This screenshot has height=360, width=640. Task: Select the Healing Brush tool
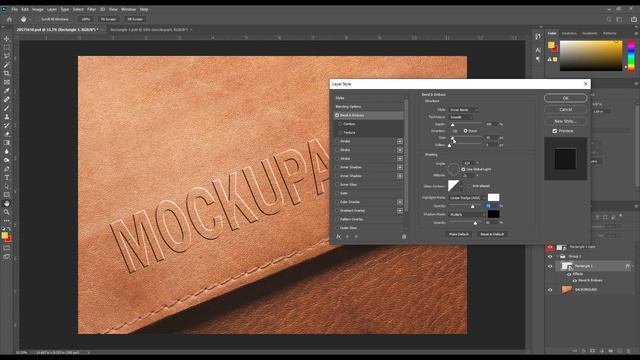[x=7, y=100]
